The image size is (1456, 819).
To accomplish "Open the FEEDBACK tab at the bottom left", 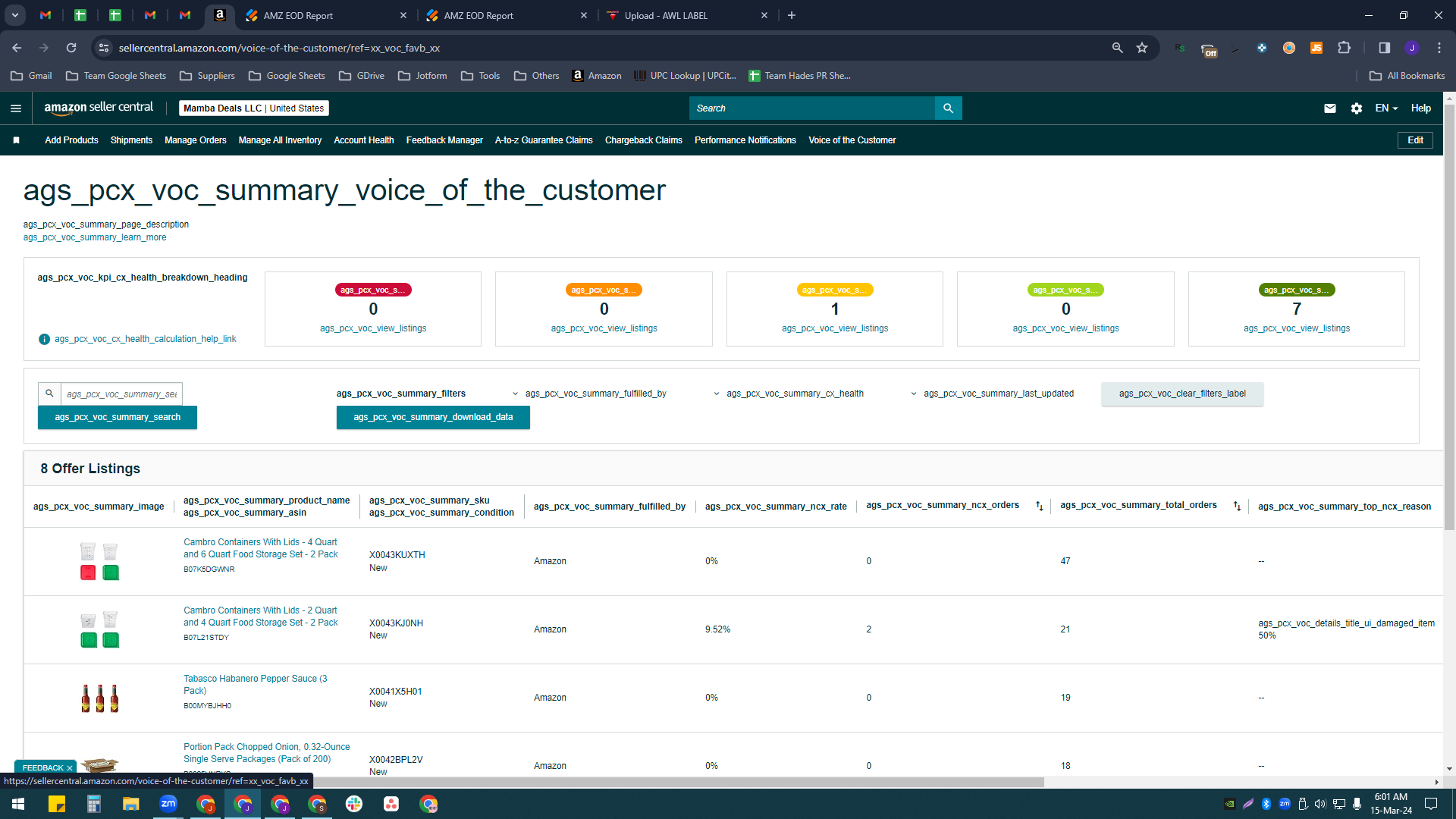I will [42, 768].
